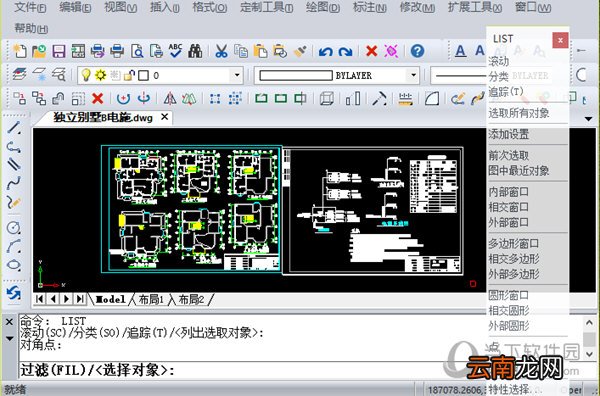
Task: Open the 标注(N) menu
Action: (370, 7)
